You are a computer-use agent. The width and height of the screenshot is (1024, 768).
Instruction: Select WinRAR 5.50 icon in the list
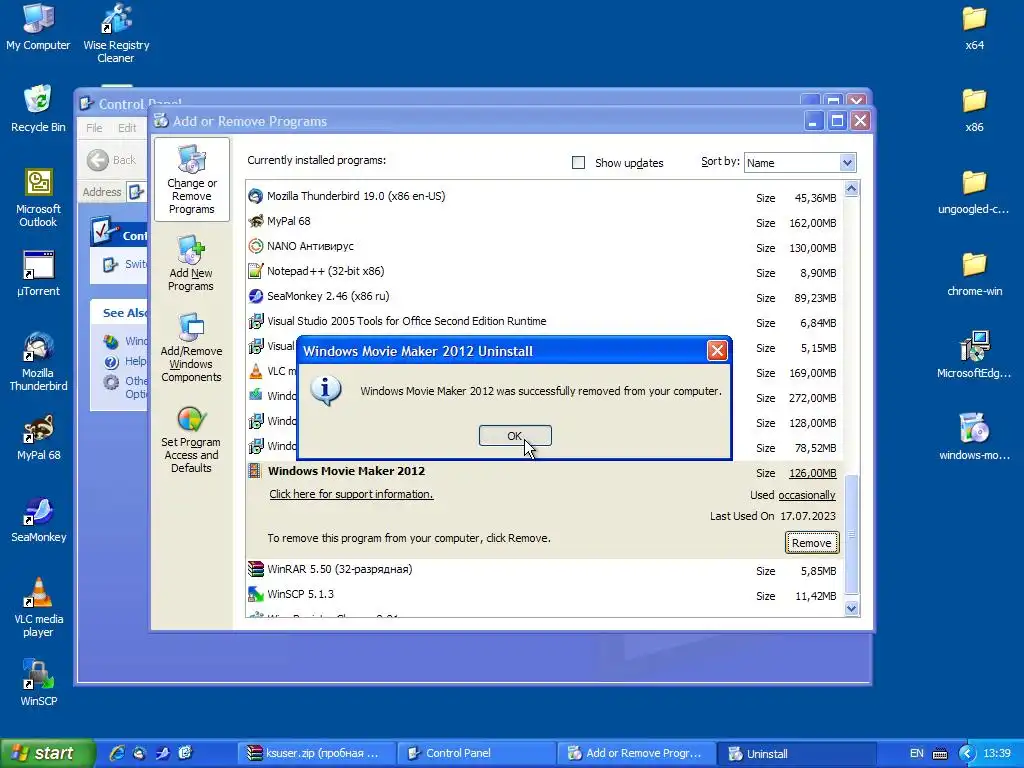tap(255, 569)
